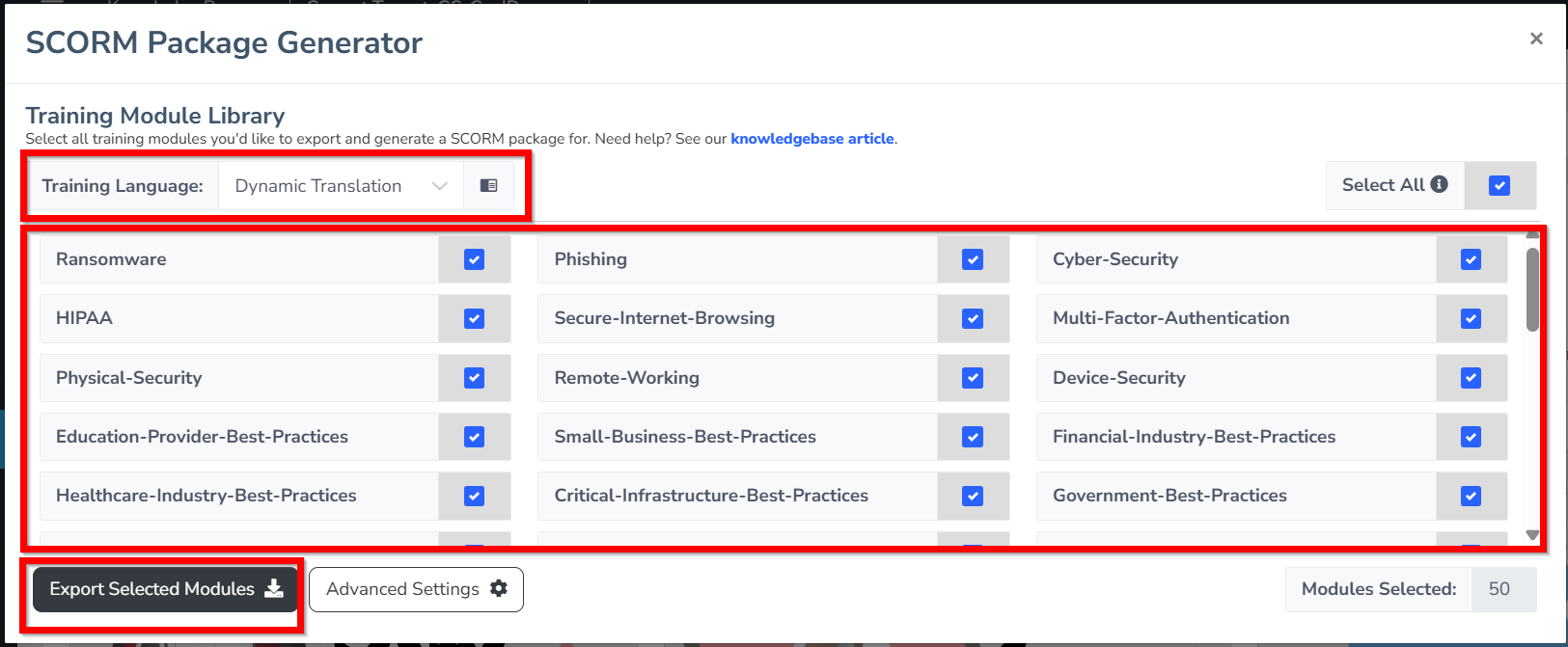Disable the Device-Security module checkbox

(1471, 378)
